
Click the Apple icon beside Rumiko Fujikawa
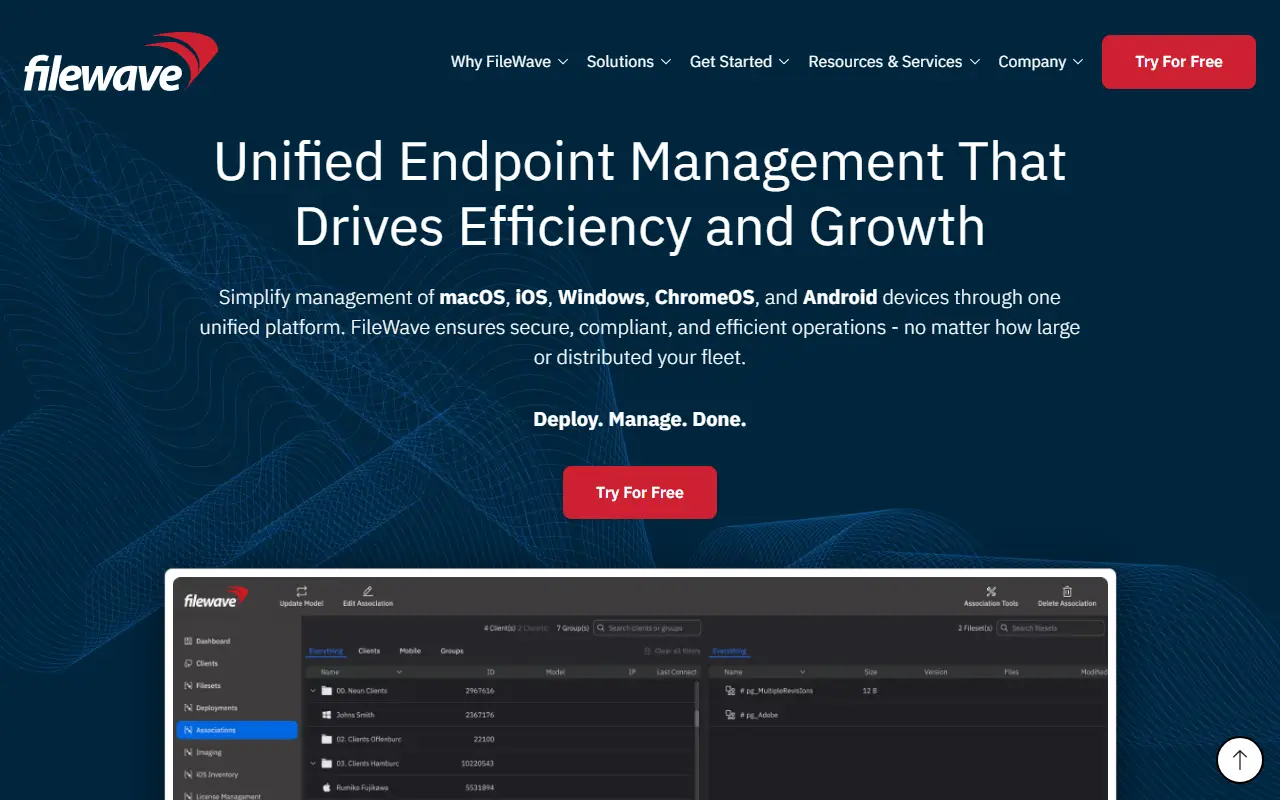pyautogui.click(x=327, y=788)
